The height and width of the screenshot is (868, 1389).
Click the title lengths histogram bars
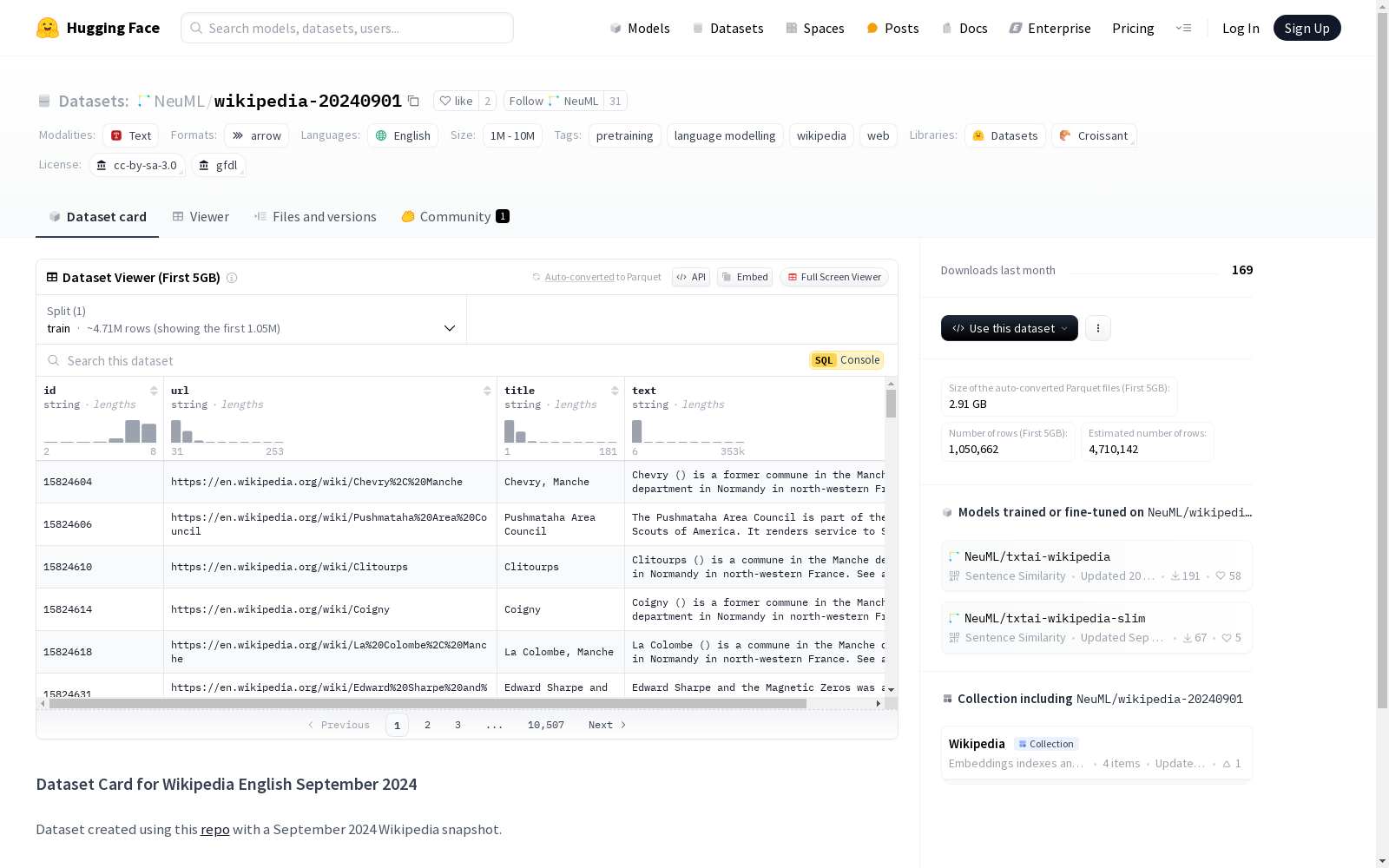[561, 431]
